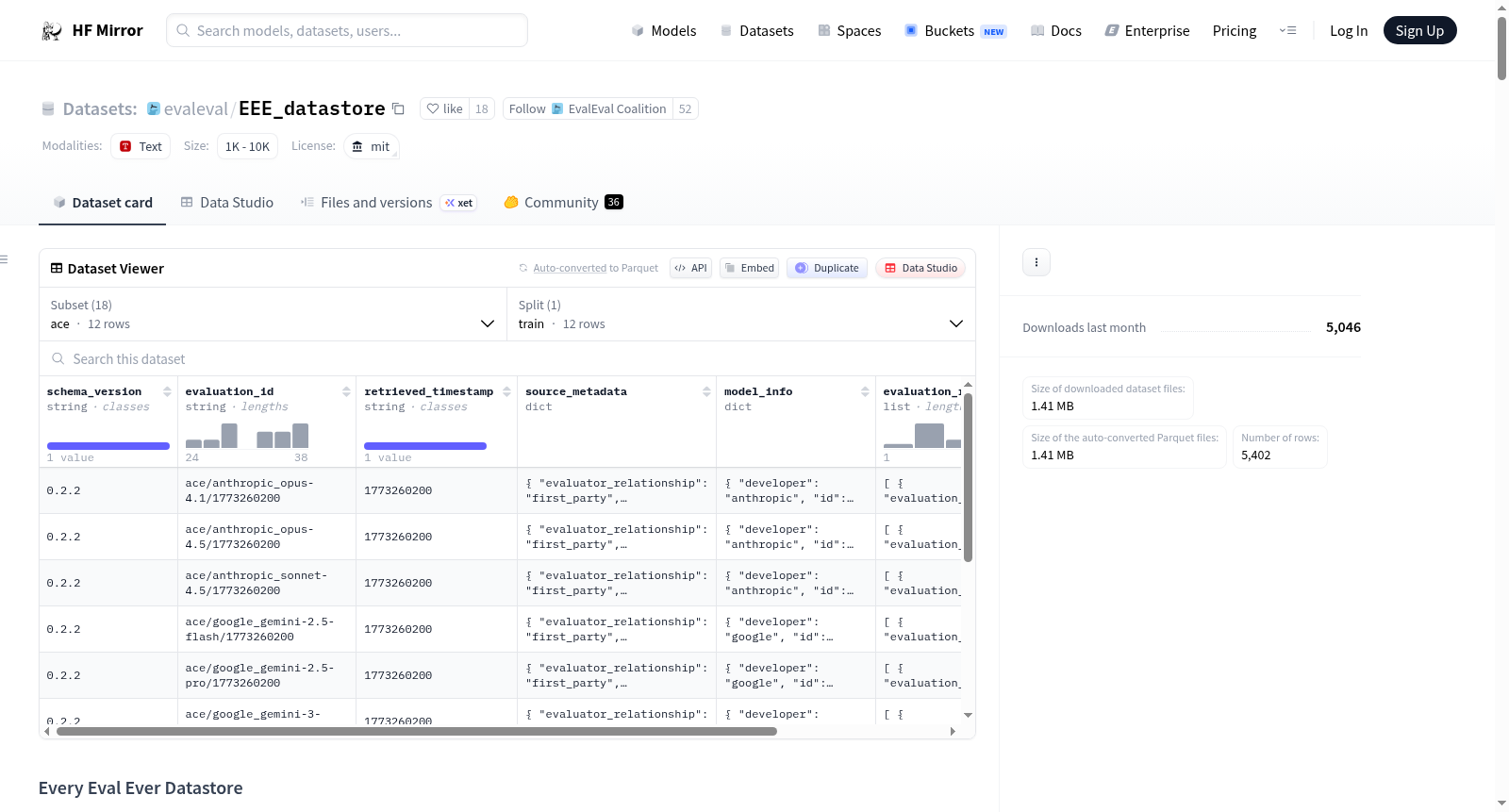1509x812 pixels.
Task: Click the Number of rows value 5,402
Action: pos(1256,455)
